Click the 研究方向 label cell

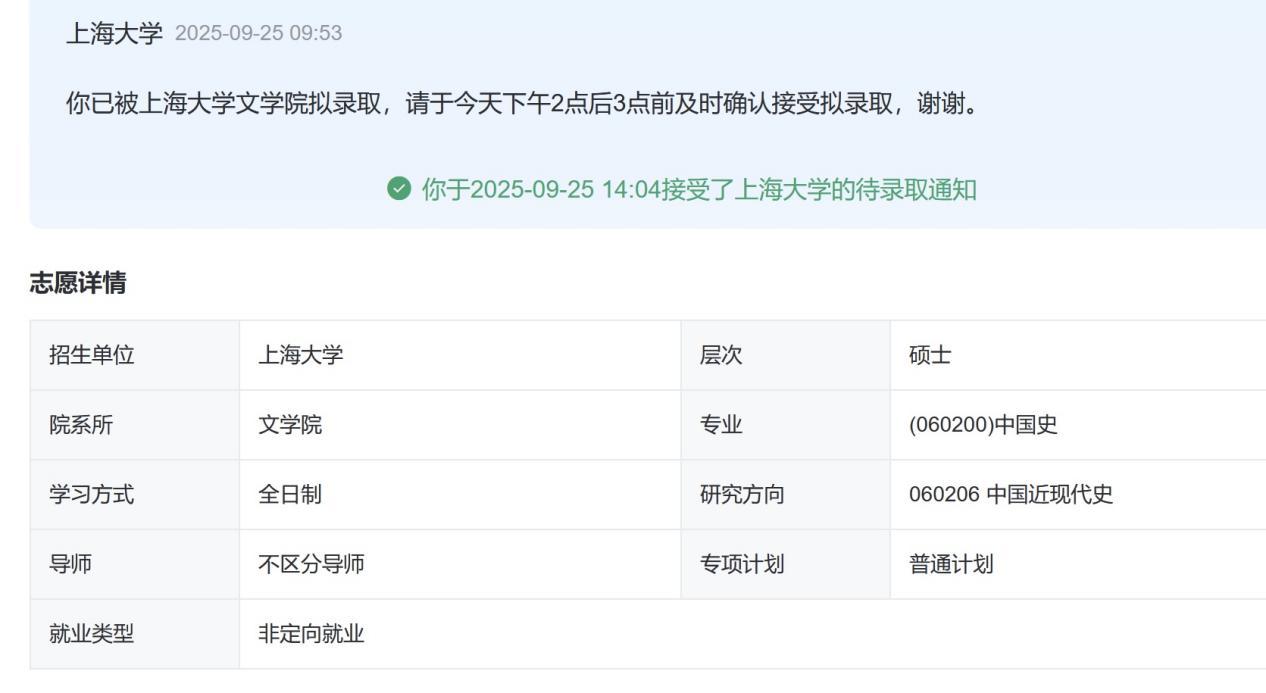pyautogui.click(x=785, y=495)
